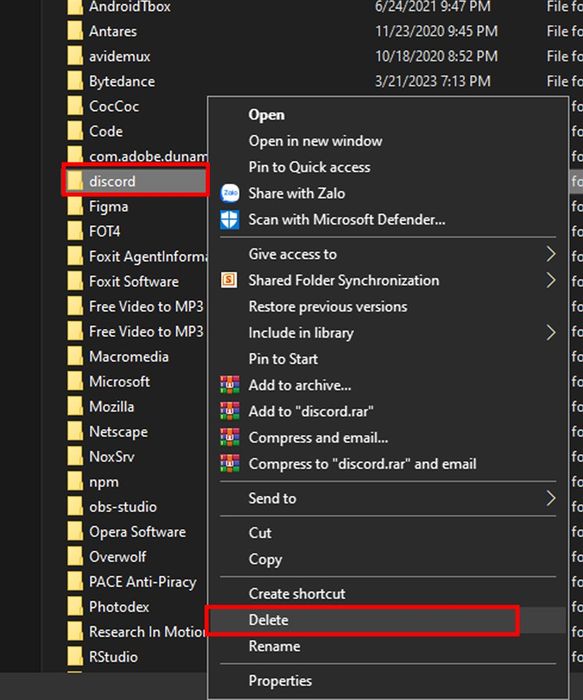Click the npm folder icon

(75, 482)
